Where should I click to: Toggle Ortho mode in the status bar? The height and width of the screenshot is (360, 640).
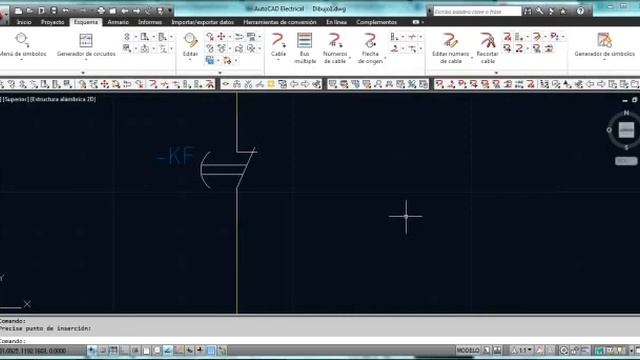(124, 350)
